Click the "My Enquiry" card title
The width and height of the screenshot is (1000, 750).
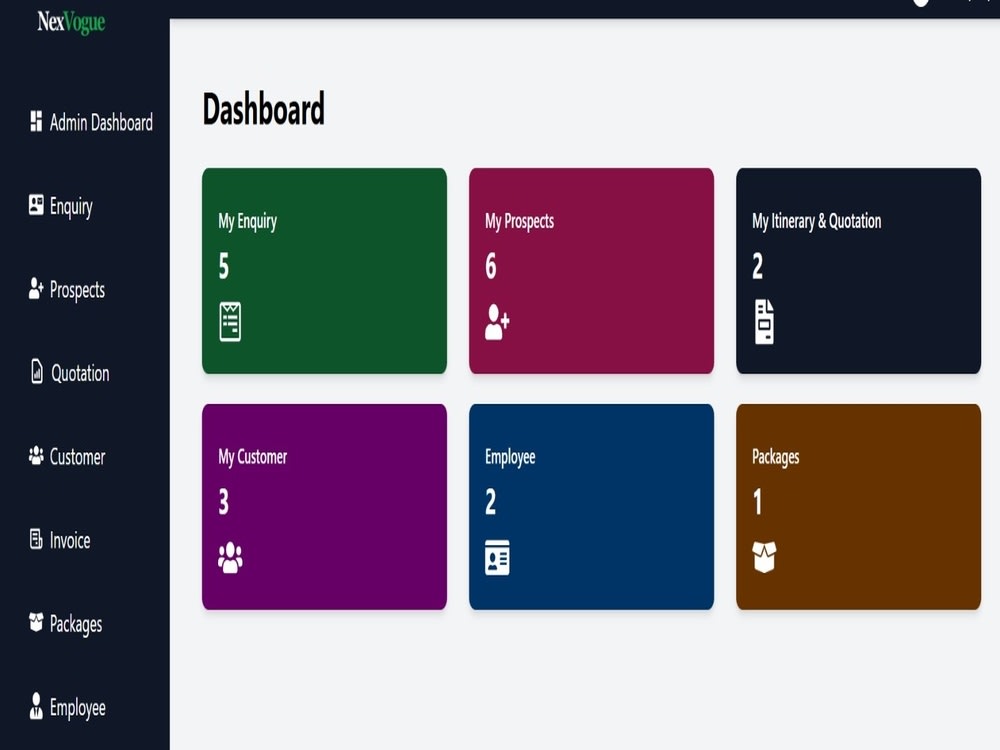tap(247, 221)
